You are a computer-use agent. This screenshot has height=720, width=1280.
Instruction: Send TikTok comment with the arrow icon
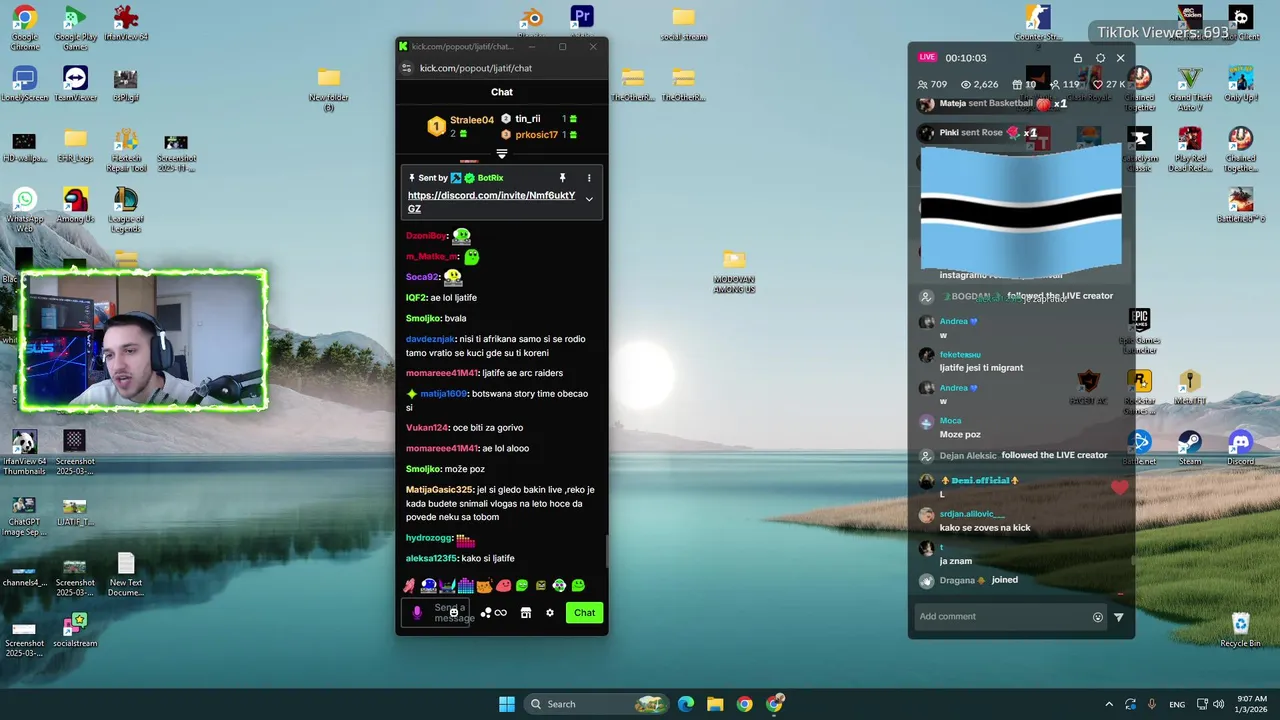coord(1119,617)
